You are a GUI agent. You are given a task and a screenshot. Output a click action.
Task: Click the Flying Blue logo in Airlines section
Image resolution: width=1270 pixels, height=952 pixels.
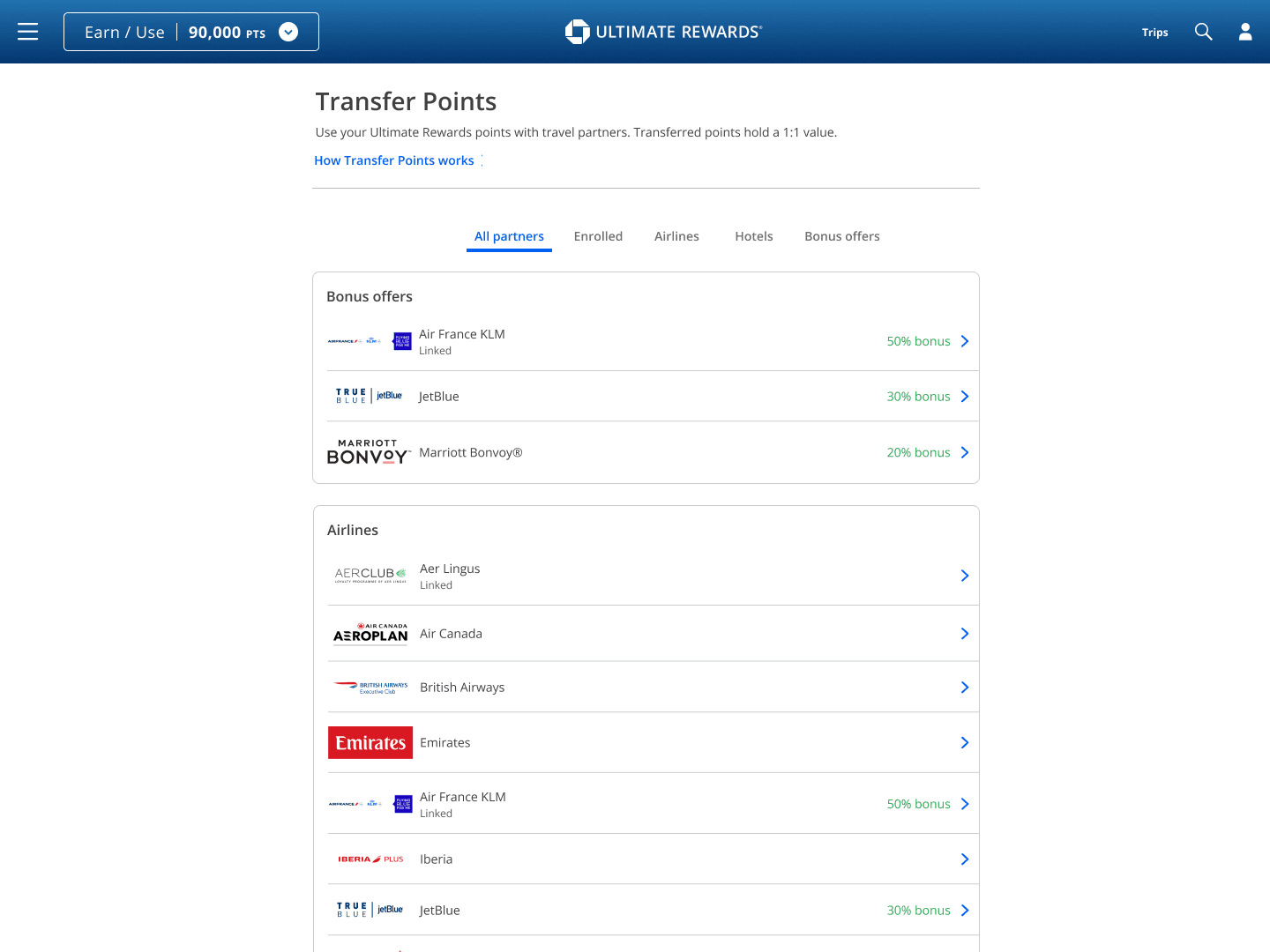[370, 804]
